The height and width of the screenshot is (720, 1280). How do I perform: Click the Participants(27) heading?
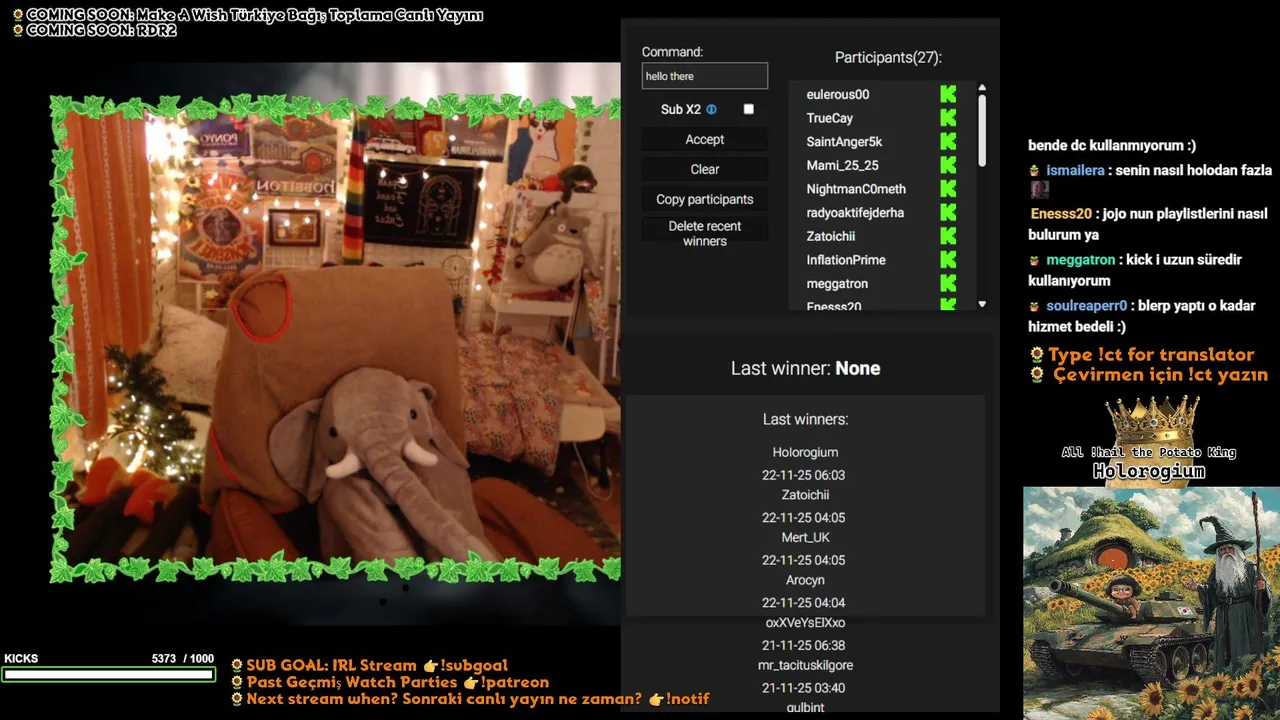(888, 58)
